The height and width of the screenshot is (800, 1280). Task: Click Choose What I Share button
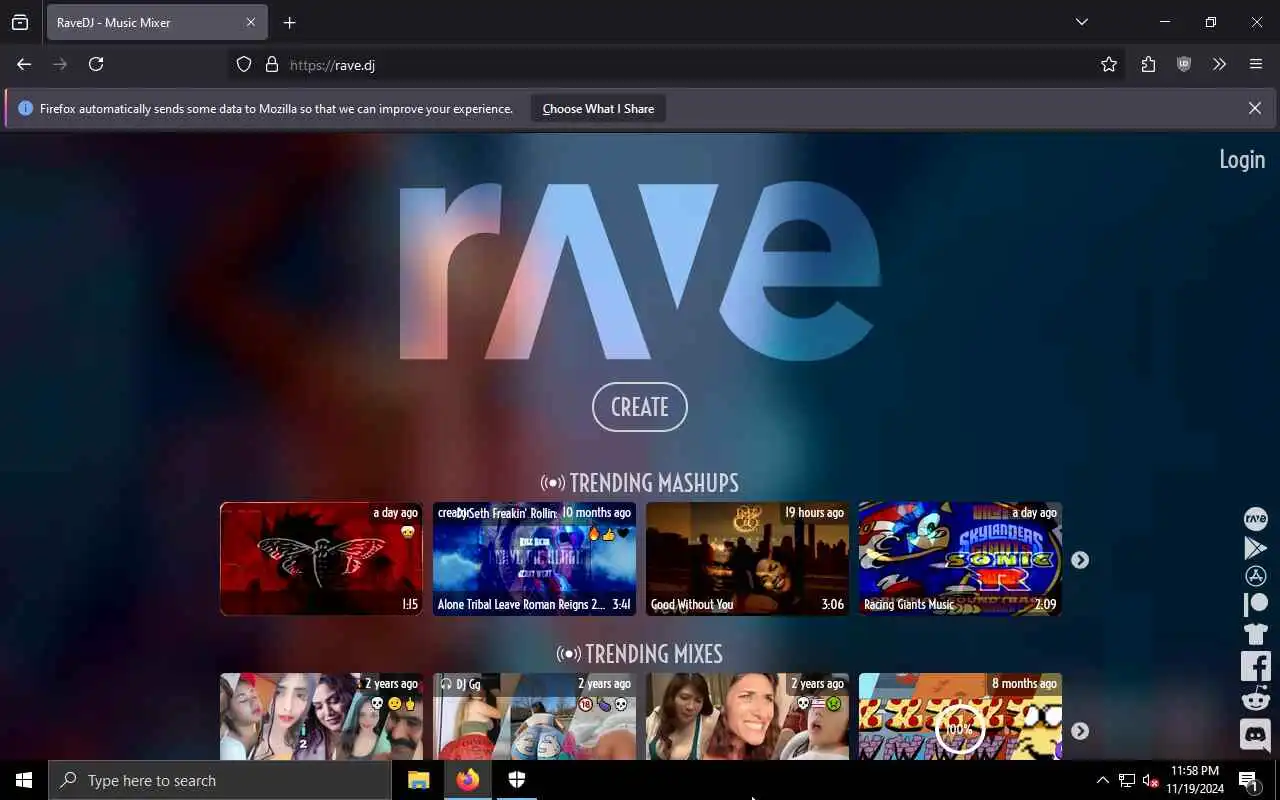pos(598,108)
